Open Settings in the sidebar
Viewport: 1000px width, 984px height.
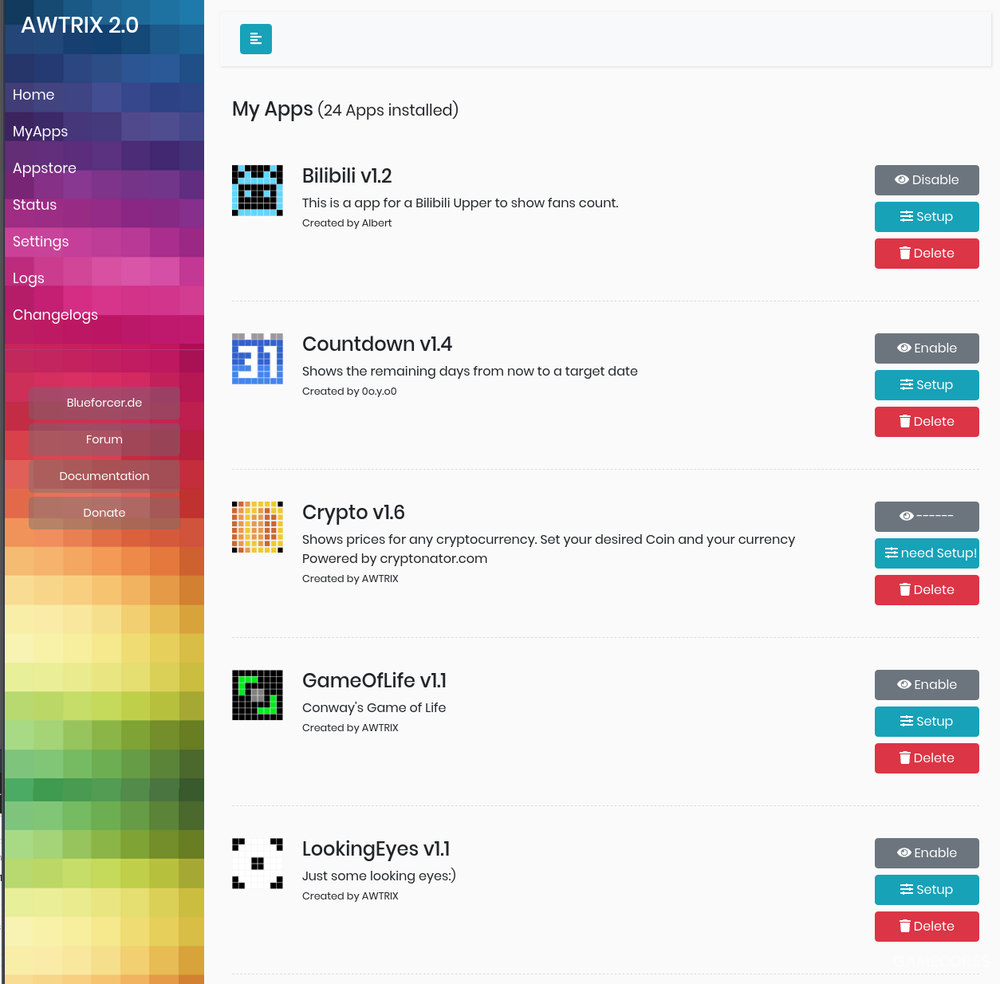[x=41, y=242]
